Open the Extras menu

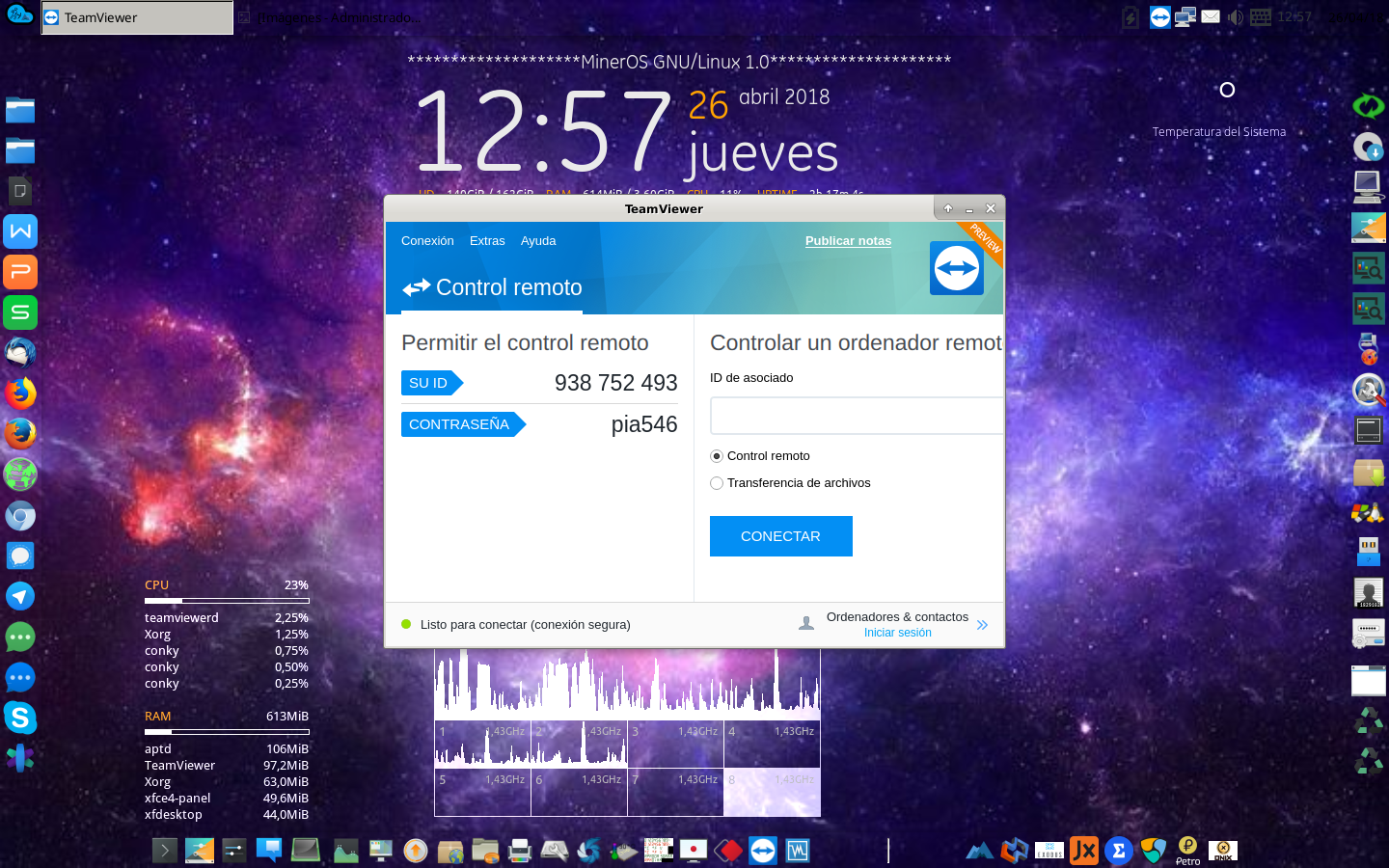(487, 241)
